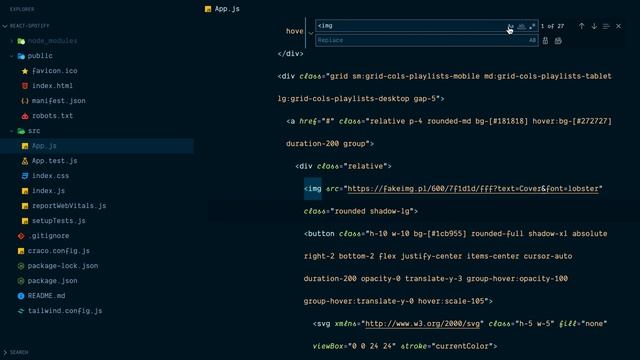Click the Replace All icon
The height and width of the screenshot is (360, 640).
pos(558,40)
